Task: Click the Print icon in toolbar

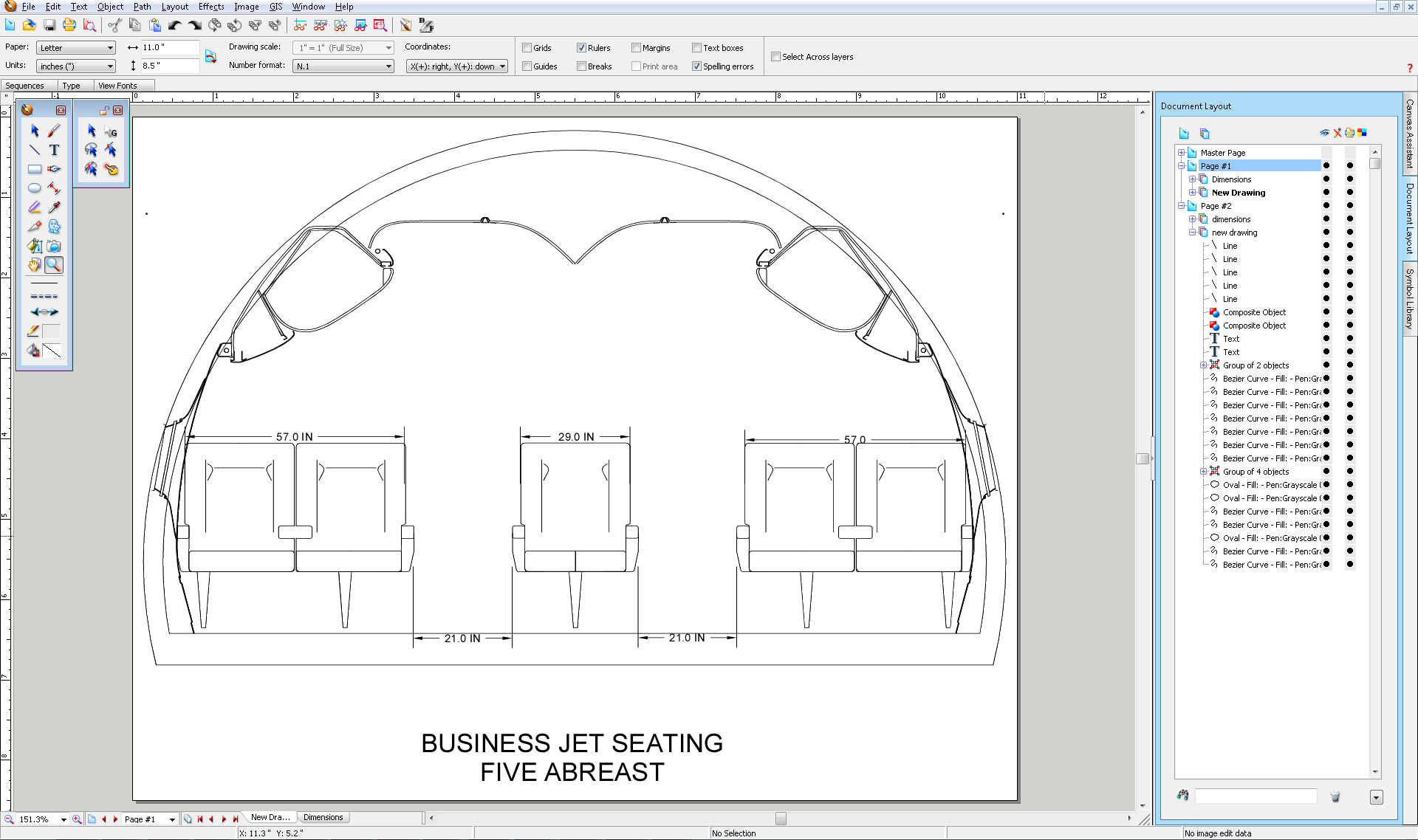Action: point(69,25)
